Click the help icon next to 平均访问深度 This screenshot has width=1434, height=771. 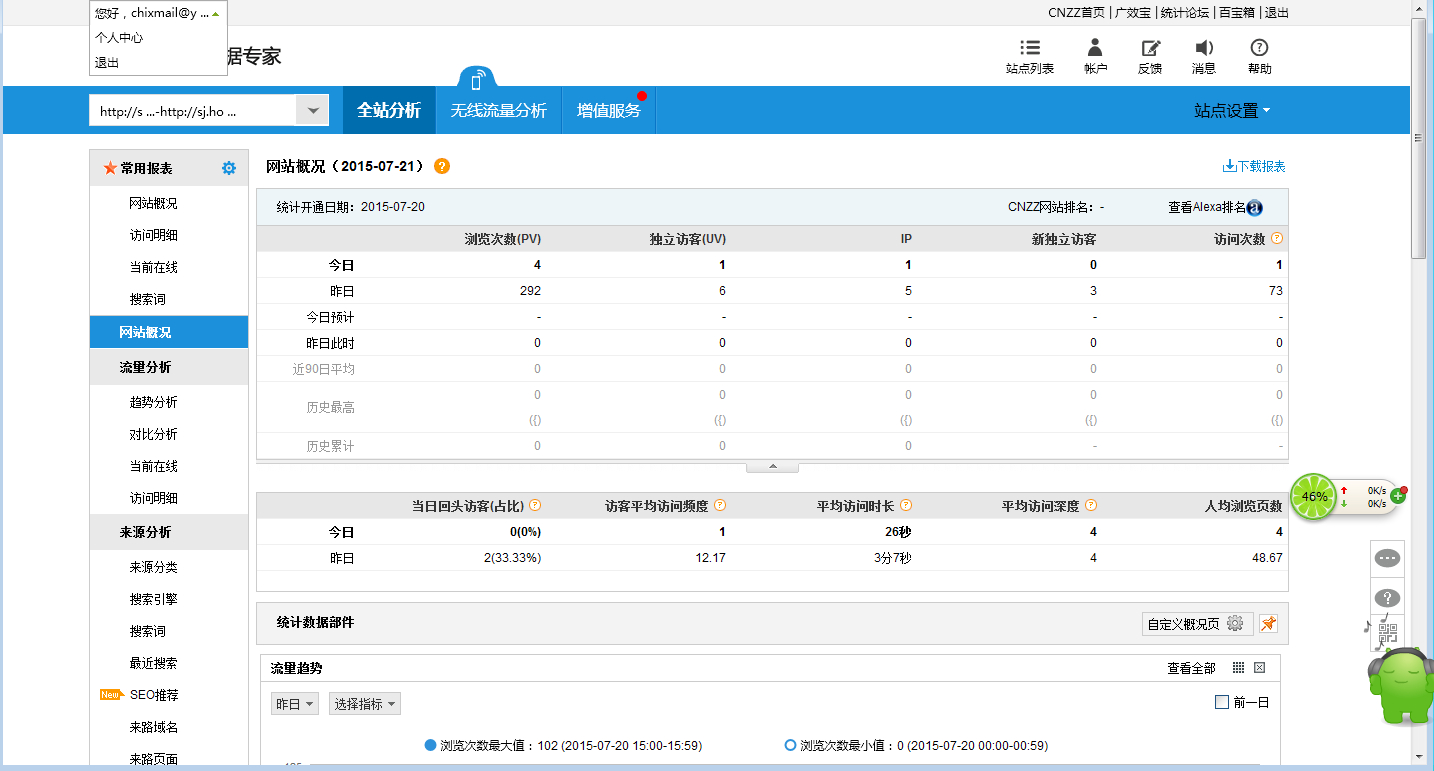click(1091, 506)
